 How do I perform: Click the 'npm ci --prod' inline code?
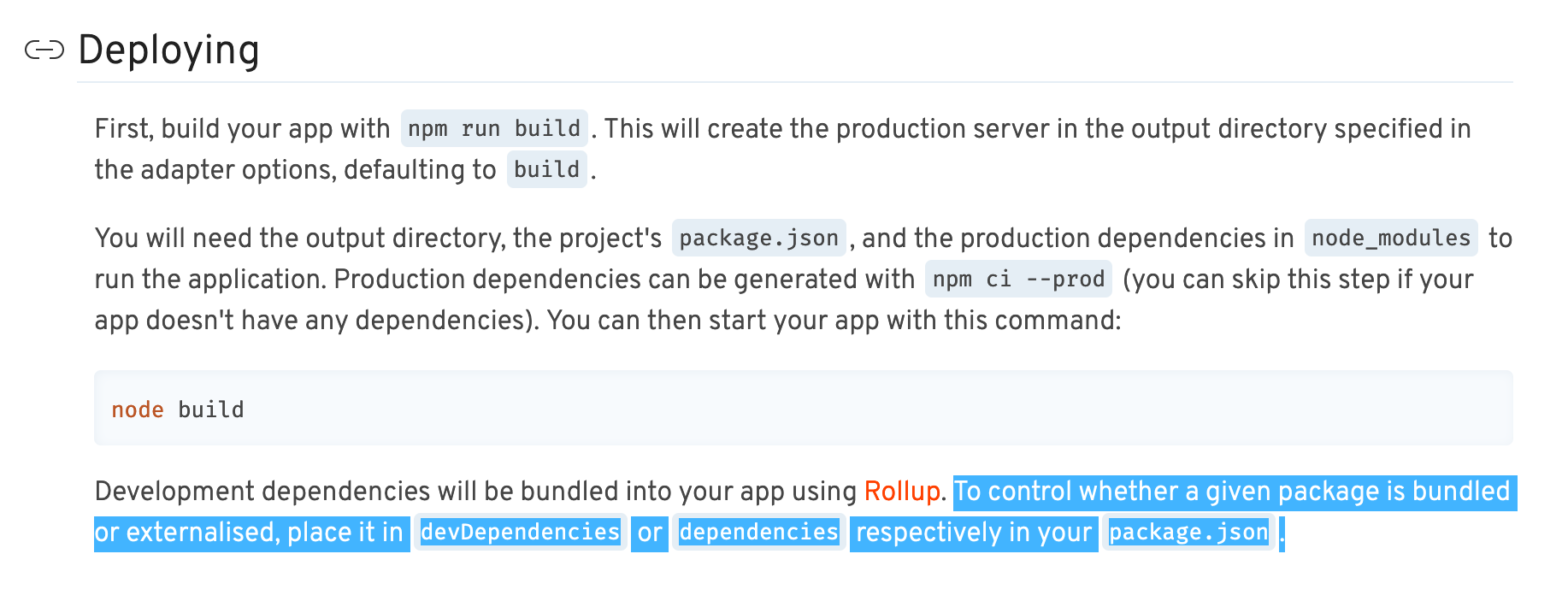1017,280
